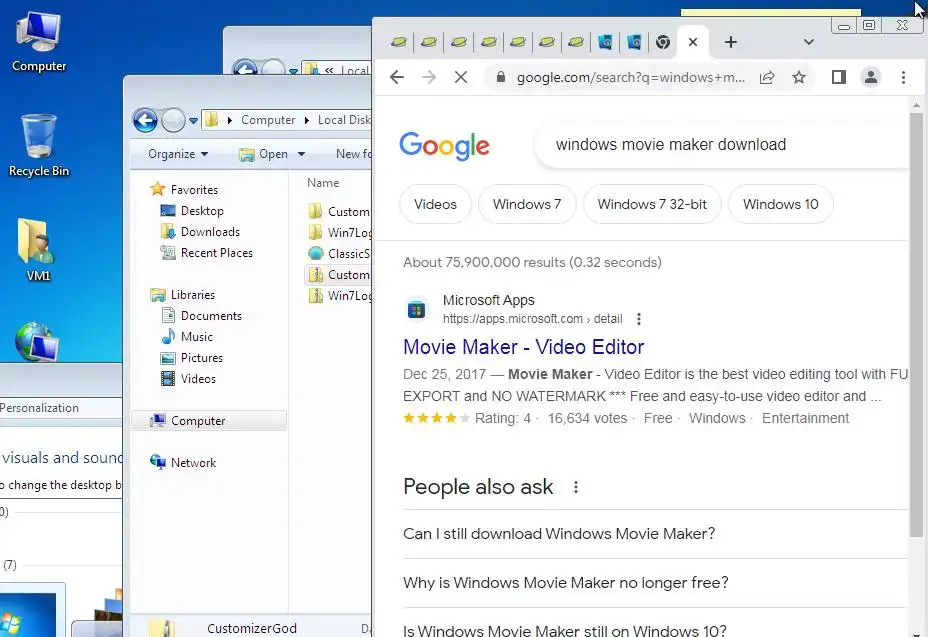The image size is (928, 637).
Task: Open Chrome profile avatar
Action: point(871,77)
